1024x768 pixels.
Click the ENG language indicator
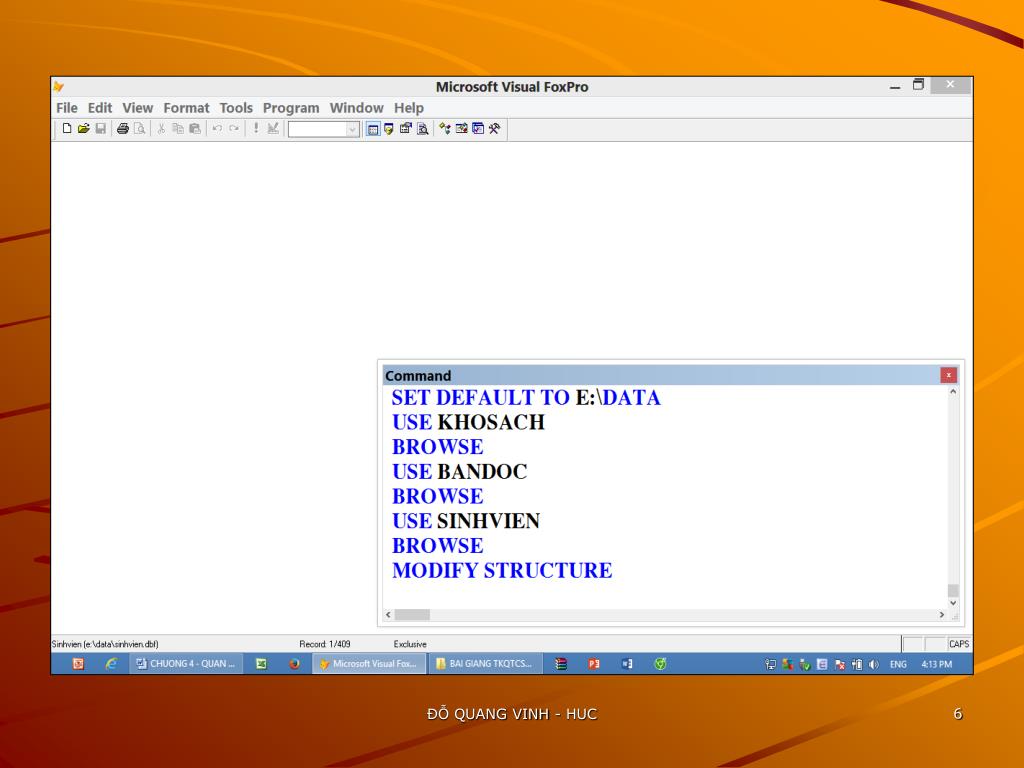898,665
